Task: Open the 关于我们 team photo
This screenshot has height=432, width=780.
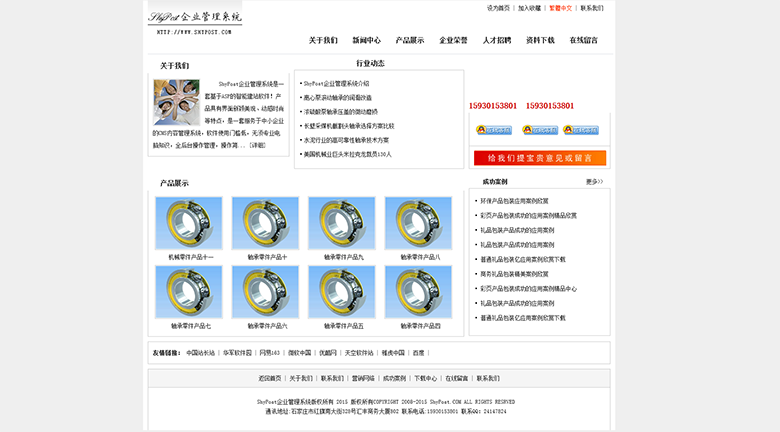Action: [x=176, y=102]
